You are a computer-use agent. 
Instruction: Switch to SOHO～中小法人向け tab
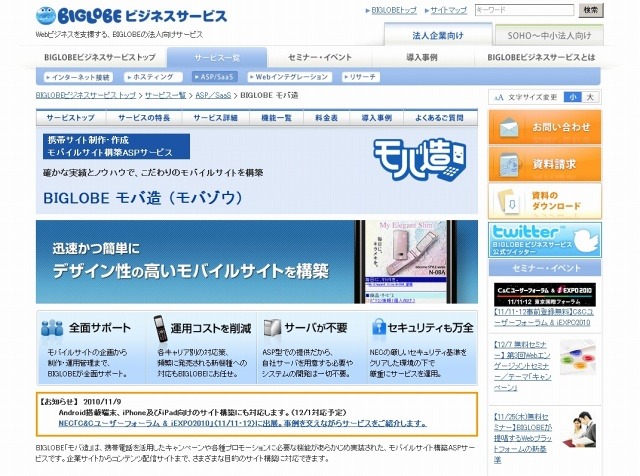pyautogui.click(x=549, y=35)
